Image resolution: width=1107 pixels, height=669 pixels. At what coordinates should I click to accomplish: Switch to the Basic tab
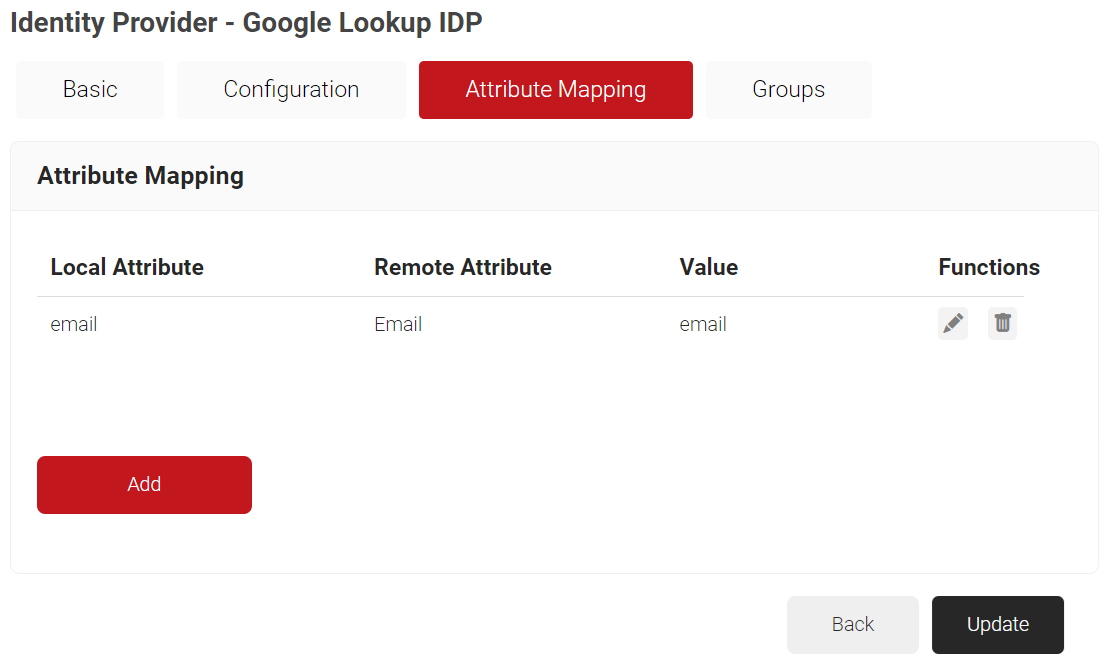click(x=90, y=90)
